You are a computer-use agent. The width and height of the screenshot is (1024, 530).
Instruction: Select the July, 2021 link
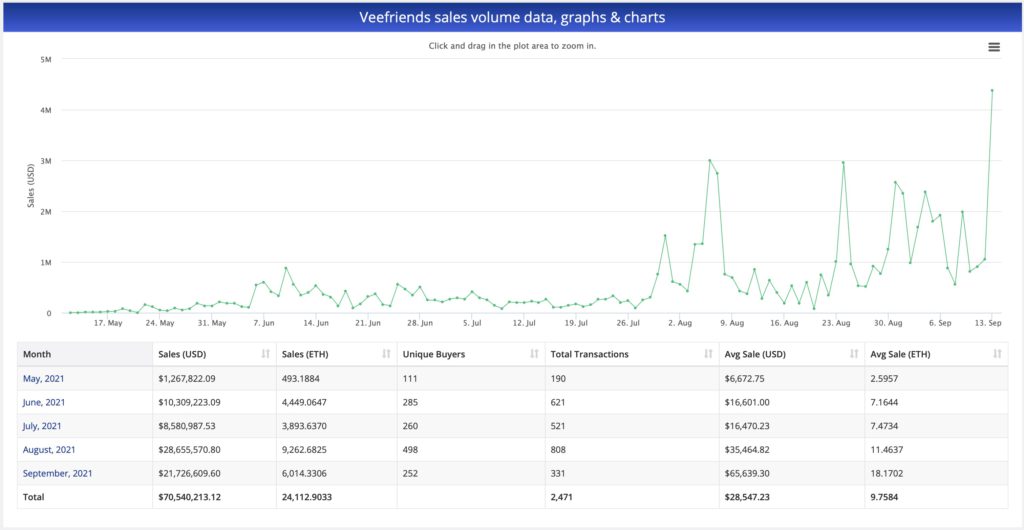[43, 426]
